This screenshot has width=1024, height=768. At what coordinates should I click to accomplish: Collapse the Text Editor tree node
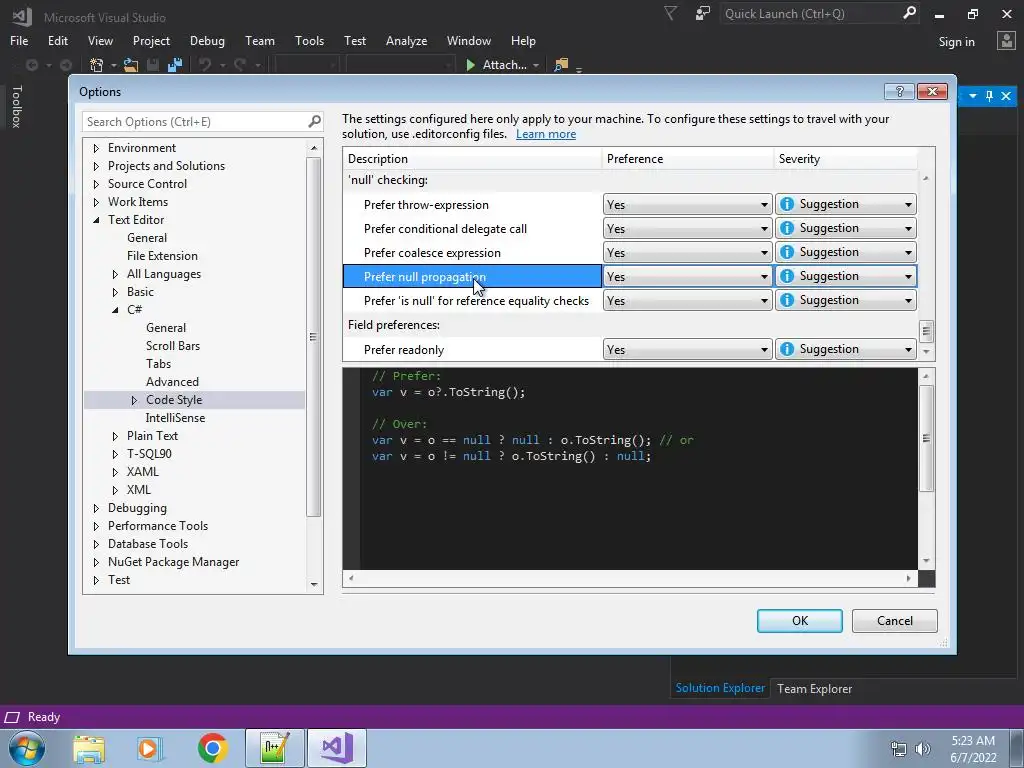tap(96, 220)
